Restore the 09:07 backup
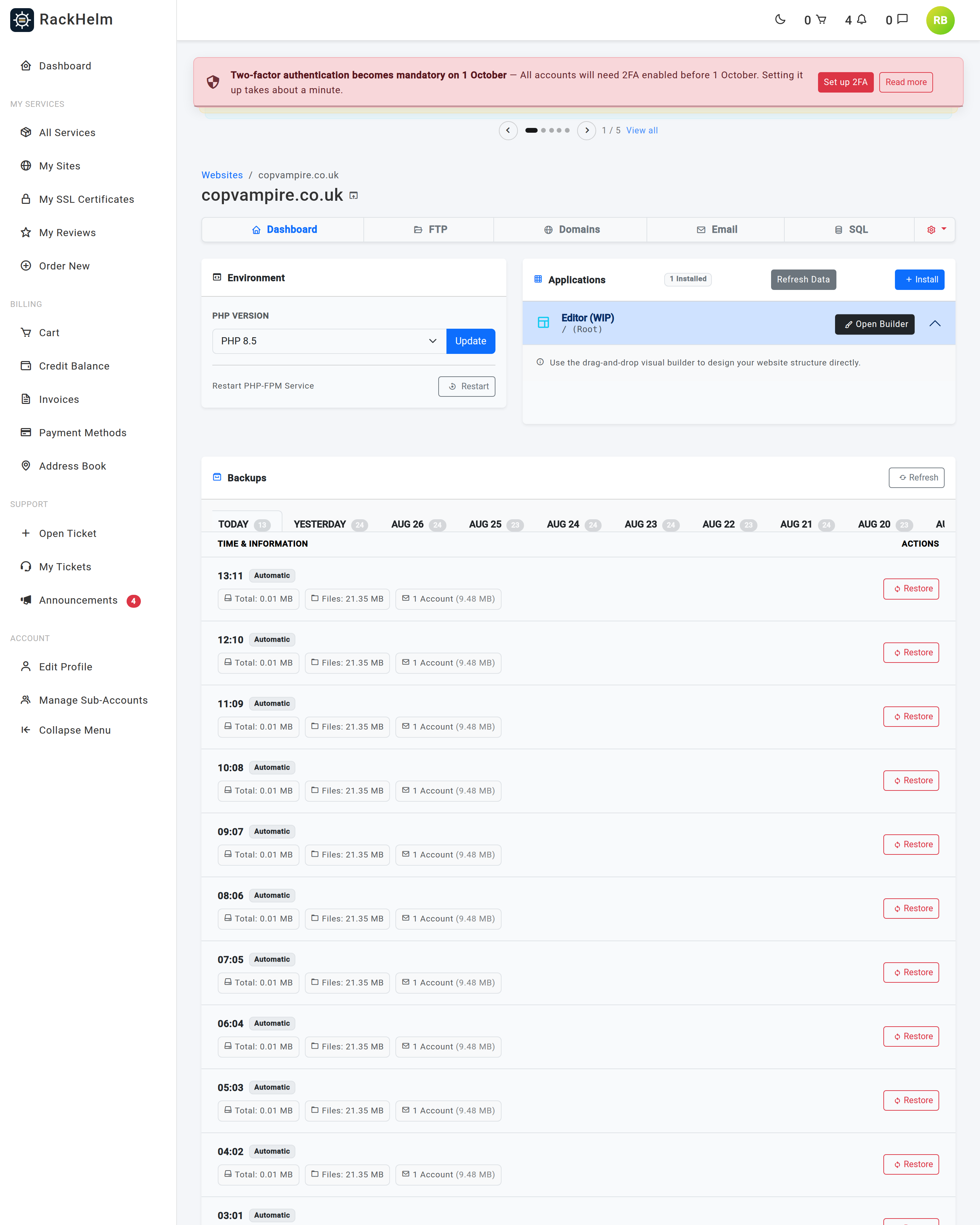 tap(911, 844)
